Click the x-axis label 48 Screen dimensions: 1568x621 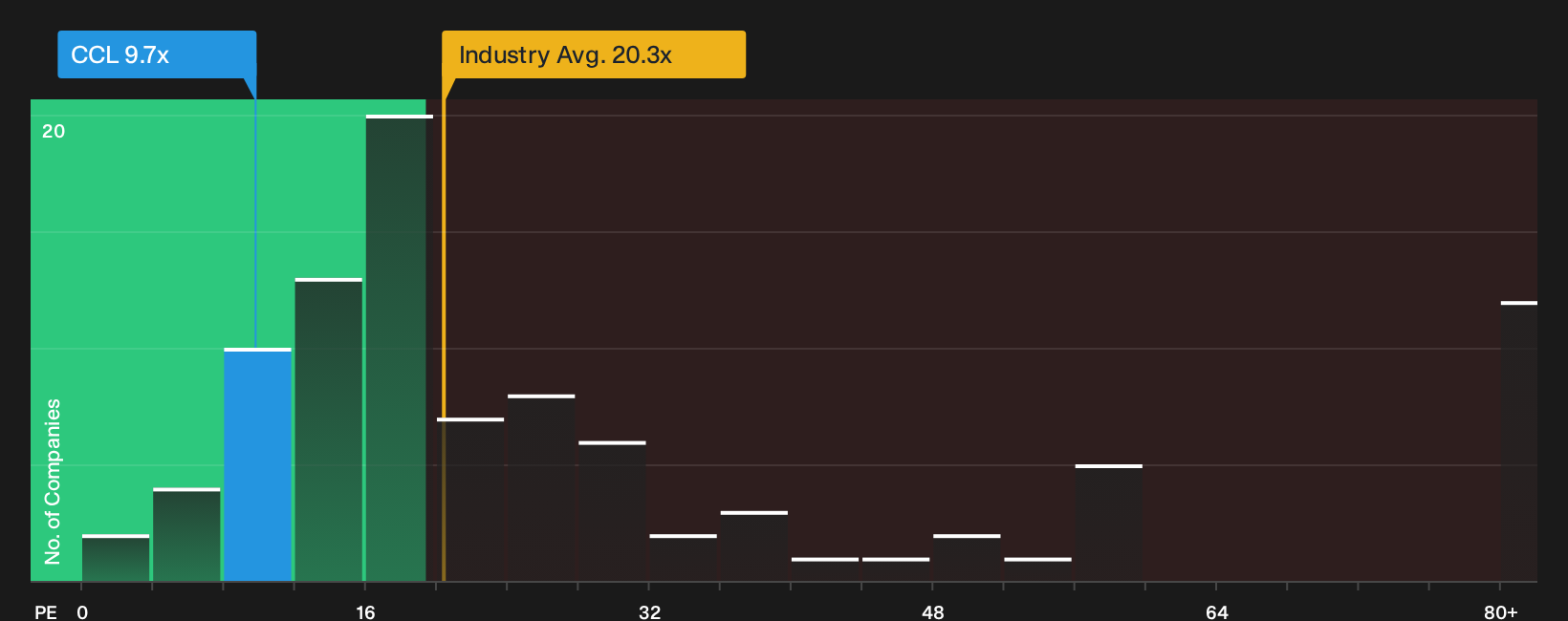933,611
